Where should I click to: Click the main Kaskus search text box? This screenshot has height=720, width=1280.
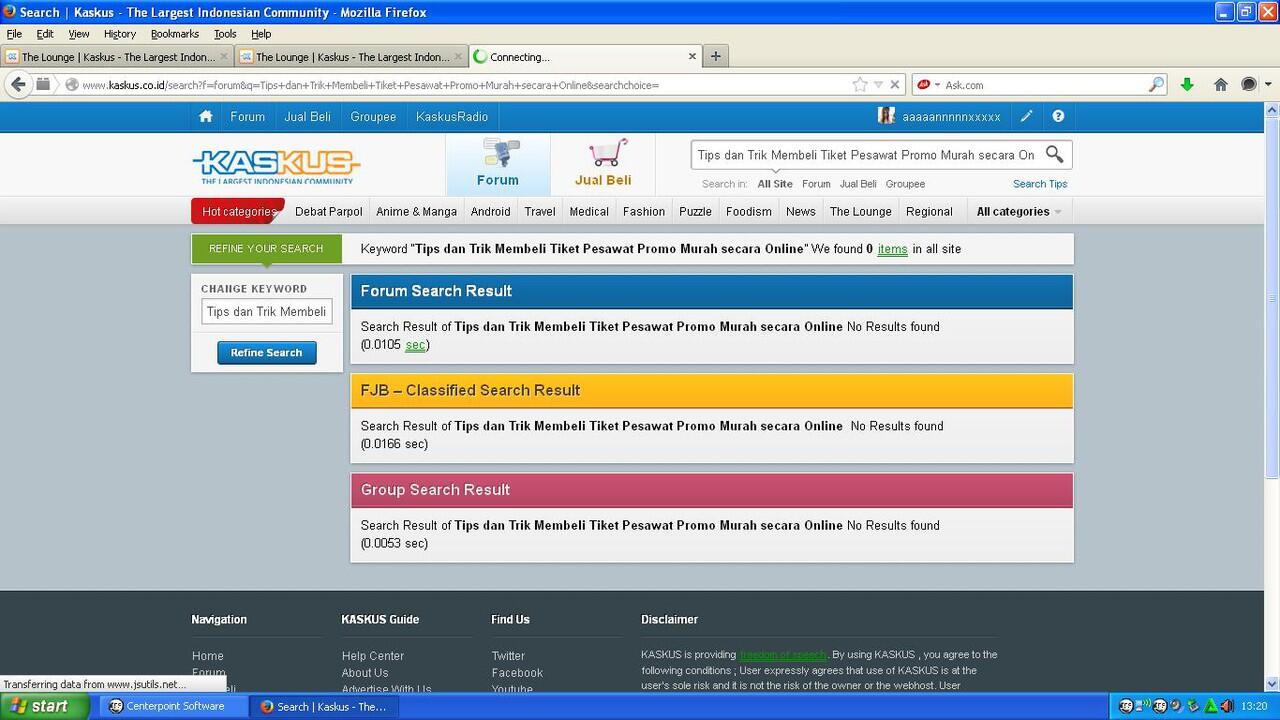point(866,155)
